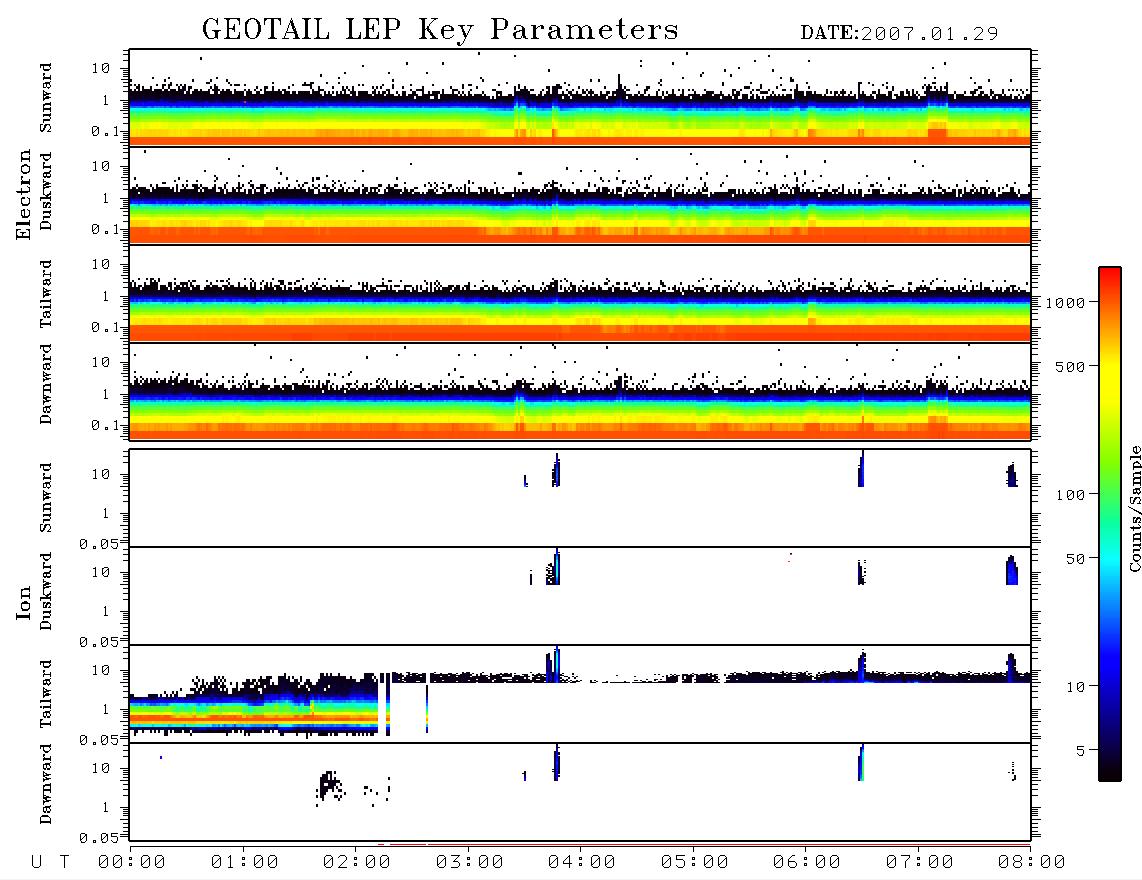
Task: Click the '06:00' time tick label
Action: pyautogui.click(x=807, y=862)
